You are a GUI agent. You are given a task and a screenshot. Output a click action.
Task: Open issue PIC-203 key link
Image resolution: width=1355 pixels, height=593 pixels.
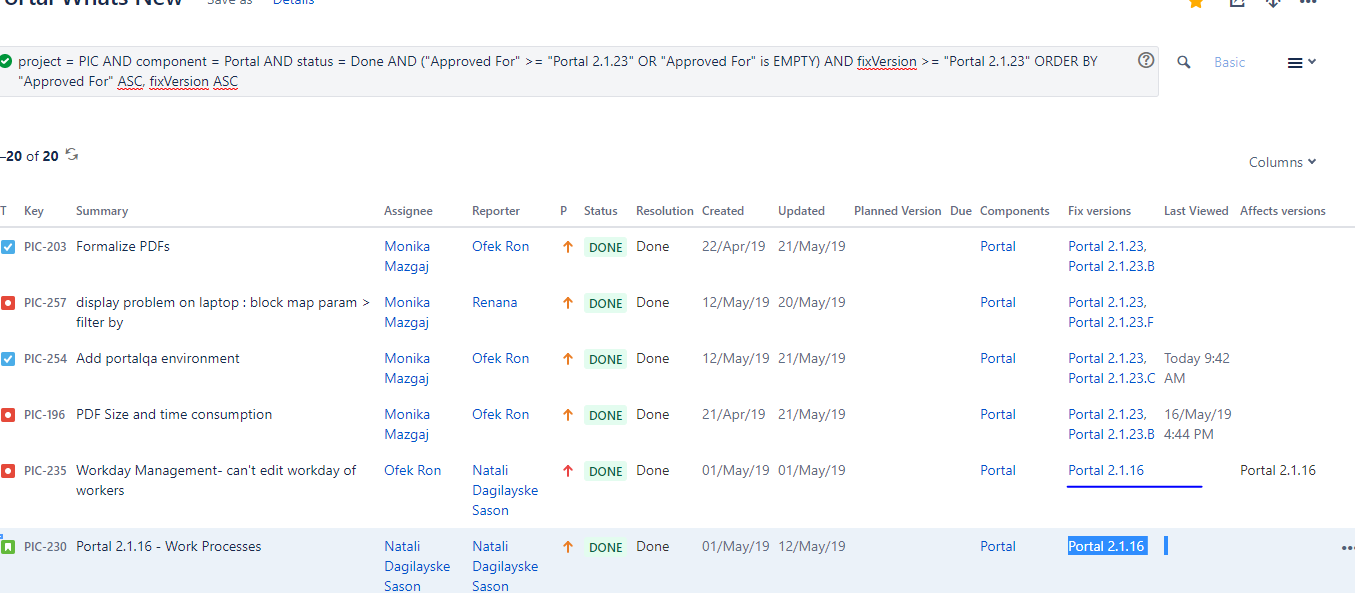coord(45,247)
